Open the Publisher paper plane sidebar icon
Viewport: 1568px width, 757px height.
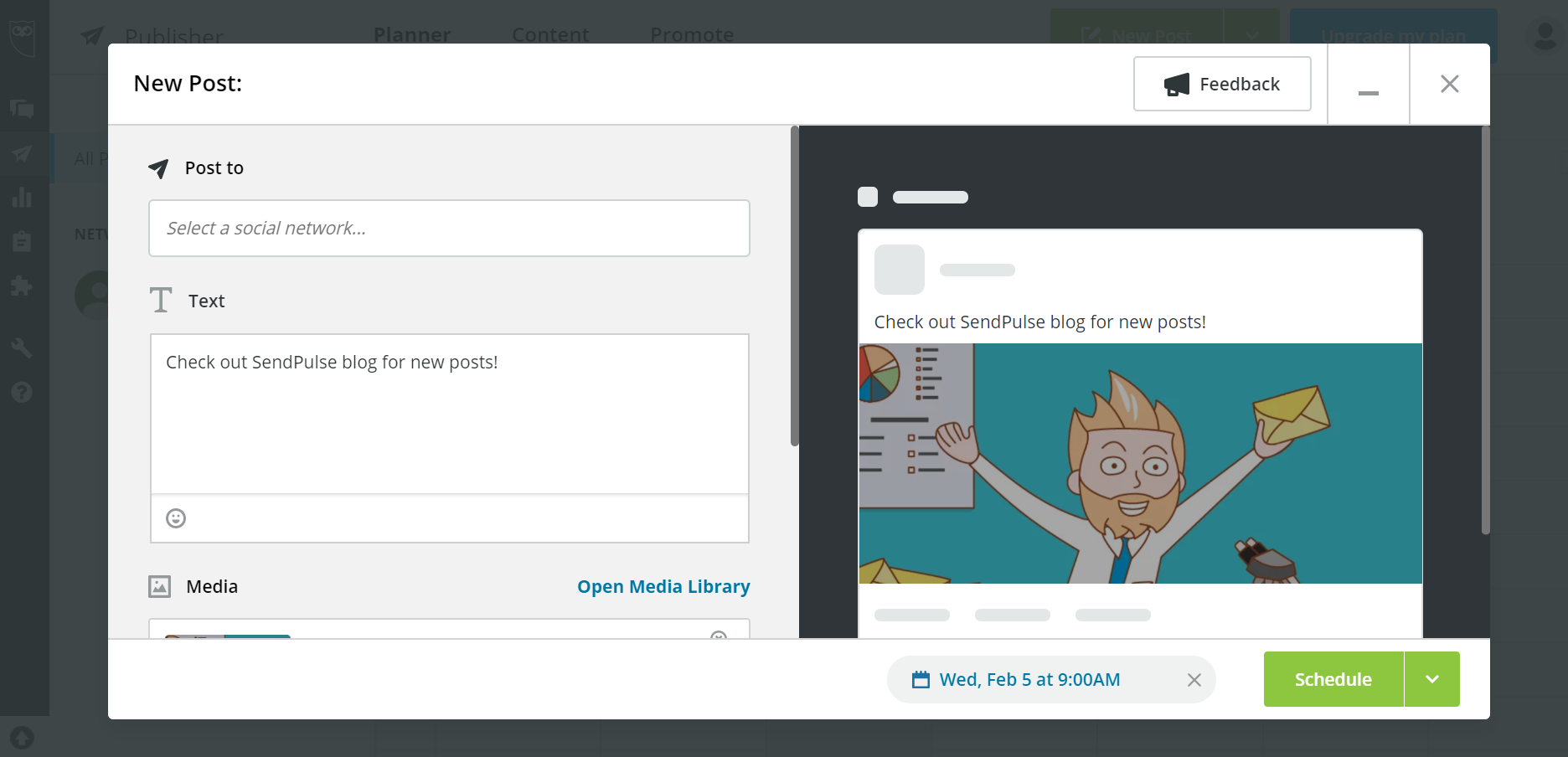23,154
